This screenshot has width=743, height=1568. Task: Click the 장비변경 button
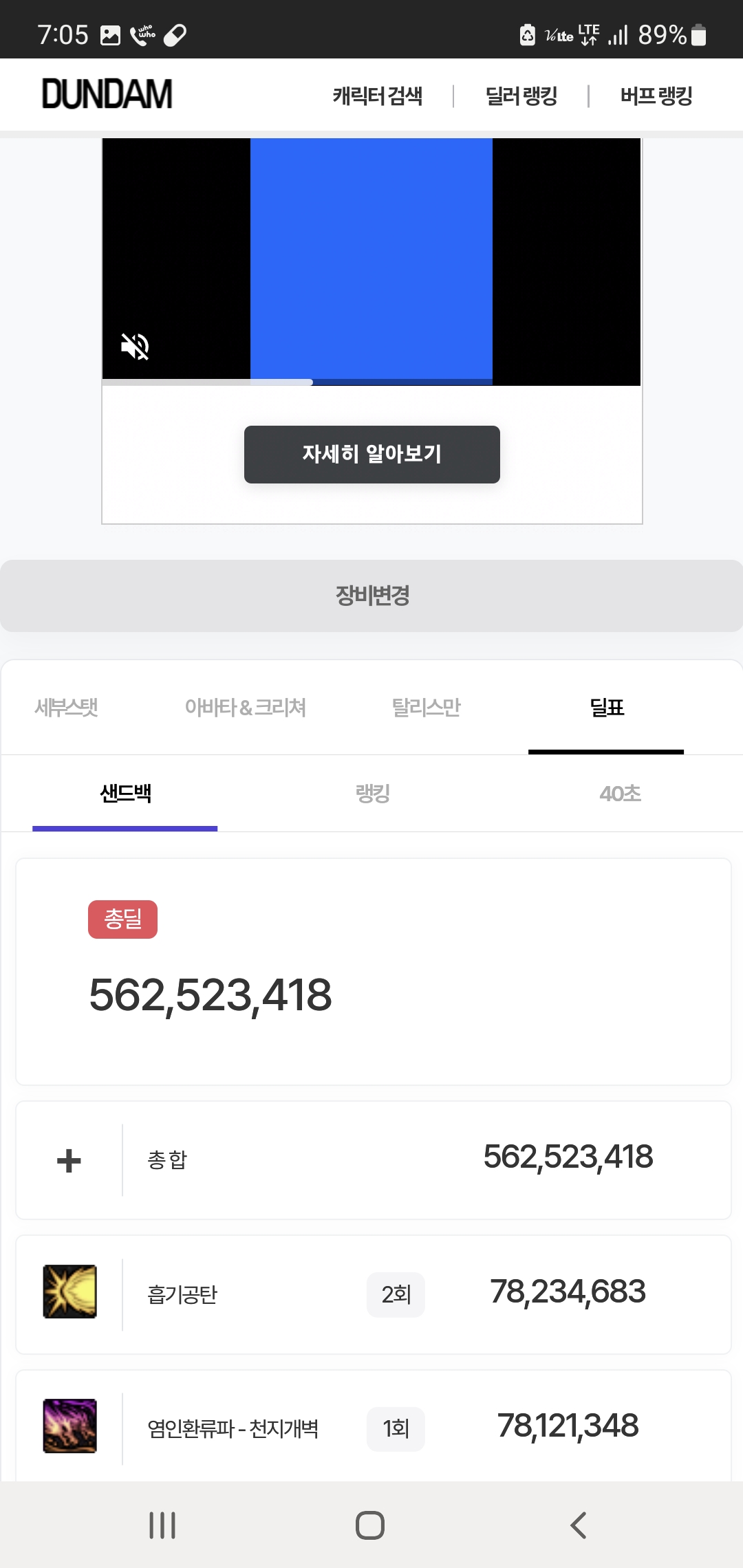click(371, 596)
